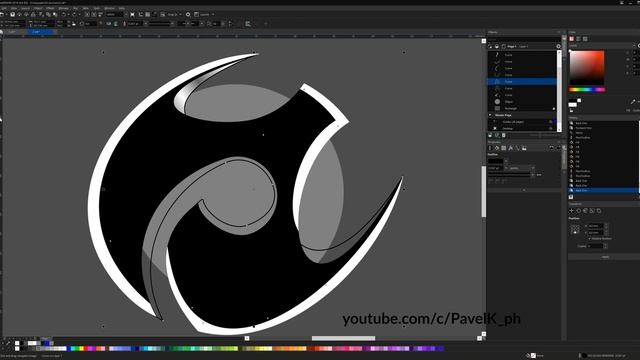
Task: Click the Print icon in standard toolbar
Action: (x=33, y=14)
